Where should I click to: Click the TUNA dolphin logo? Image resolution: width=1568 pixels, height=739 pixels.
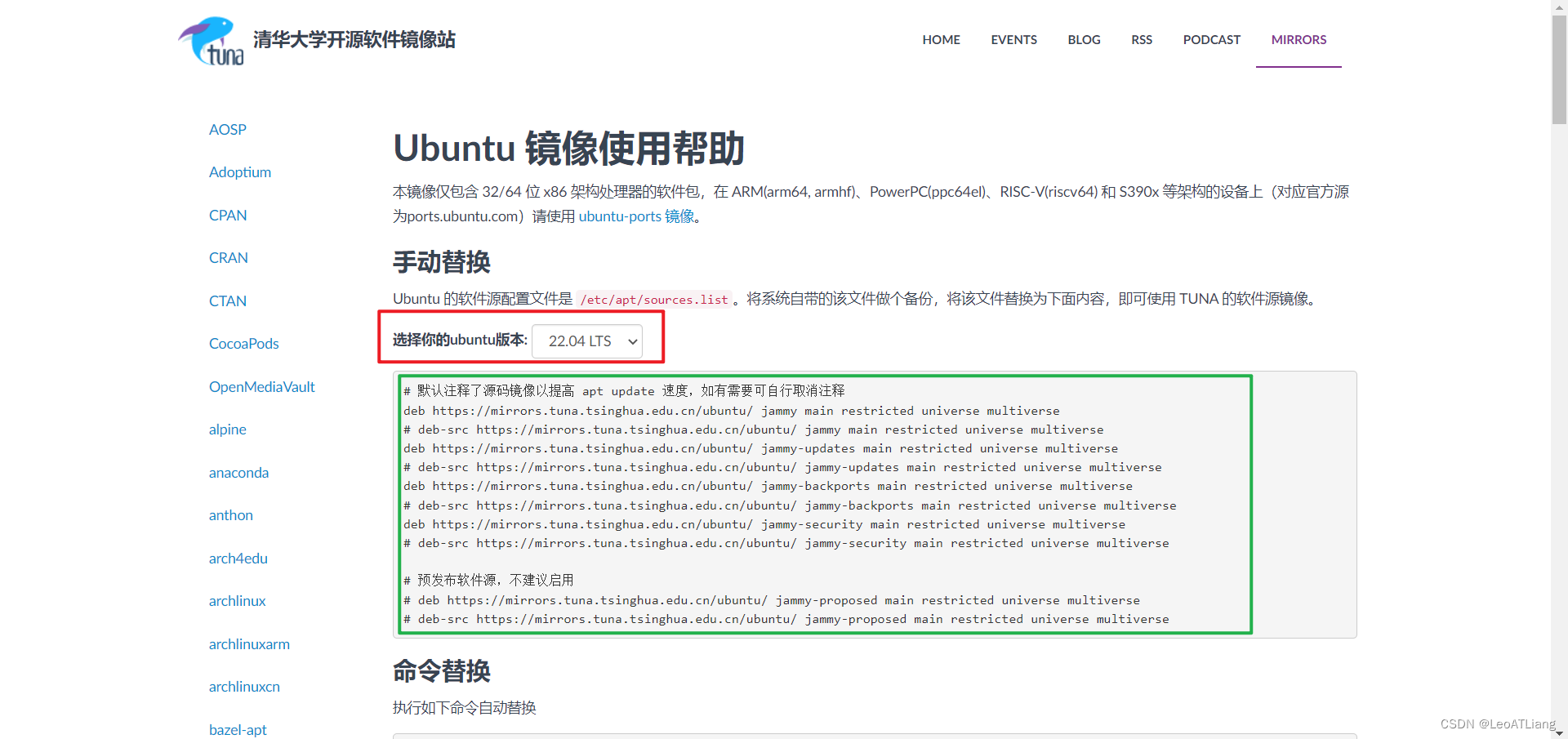coord(210,39)
